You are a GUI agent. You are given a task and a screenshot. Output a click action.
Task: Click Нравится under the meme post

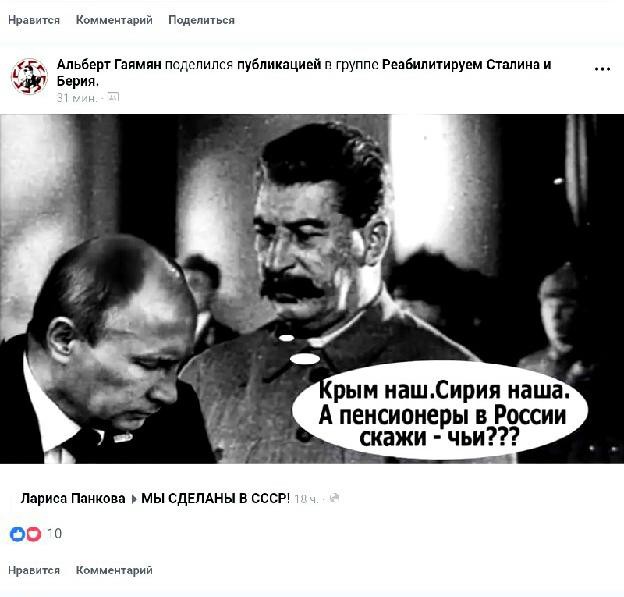[x=34, y=570]
